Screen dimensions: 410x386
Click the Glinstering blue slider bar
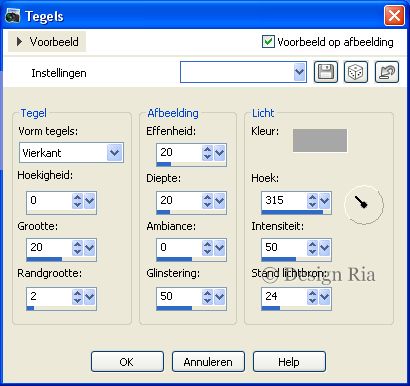click(174, 308)
